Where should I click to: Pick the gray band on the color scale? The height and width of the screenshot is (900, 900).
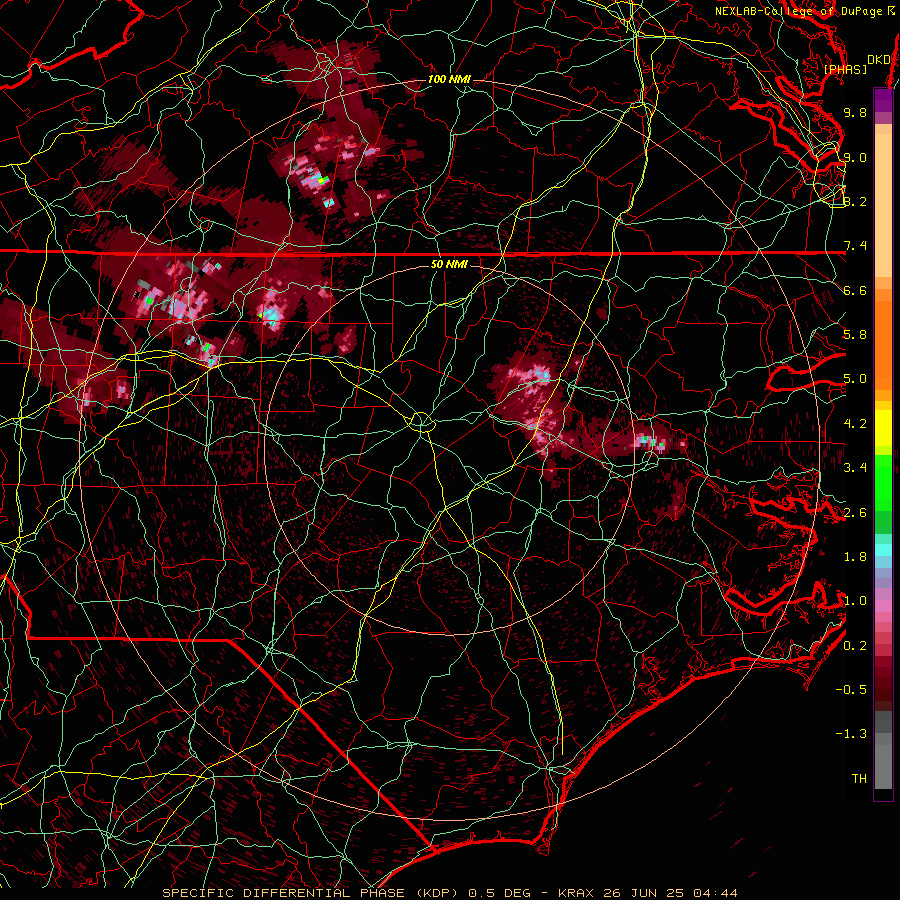click(883, 752)
